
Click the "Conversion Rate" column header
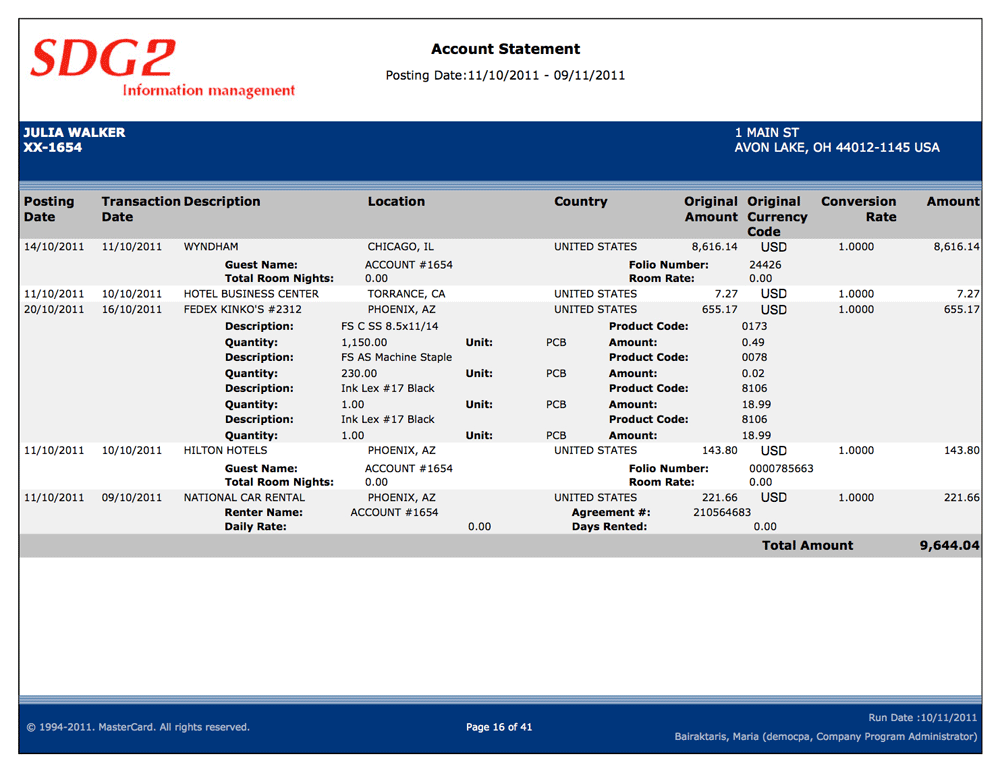[x=858, y=209]
